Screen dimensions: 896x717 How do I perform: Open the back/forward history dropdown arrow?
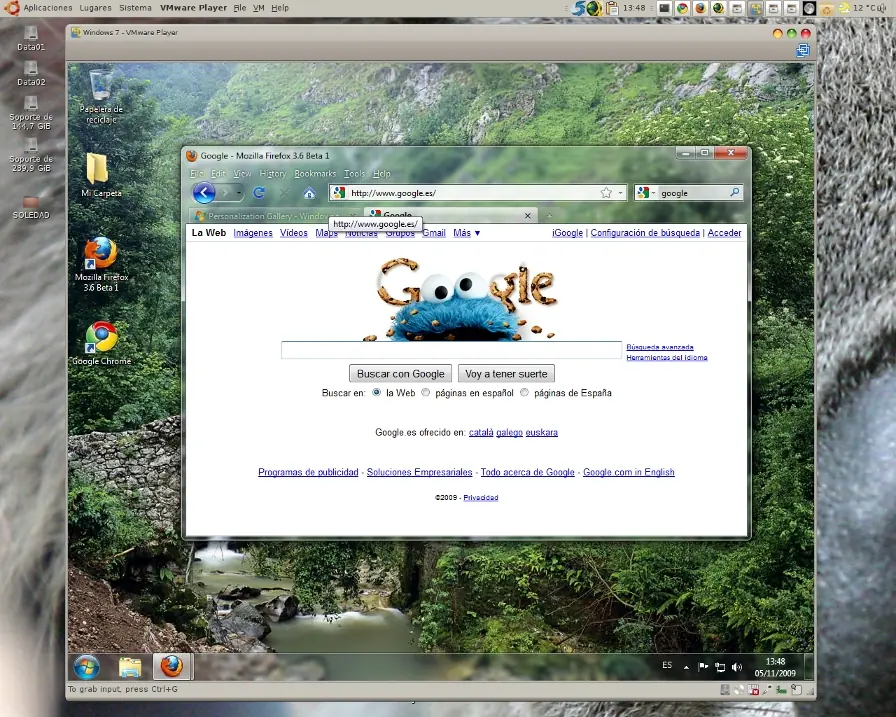click(239, 193)
